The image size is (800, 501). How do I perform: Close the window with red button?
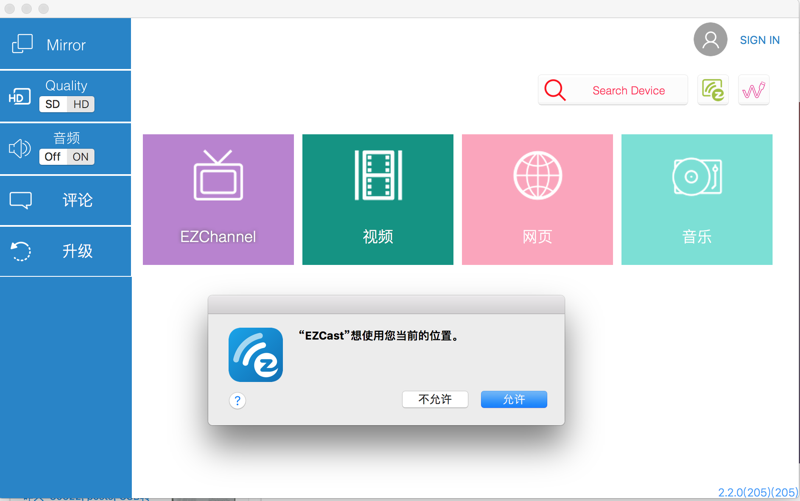pyautogui.click(x=10, y=9)
